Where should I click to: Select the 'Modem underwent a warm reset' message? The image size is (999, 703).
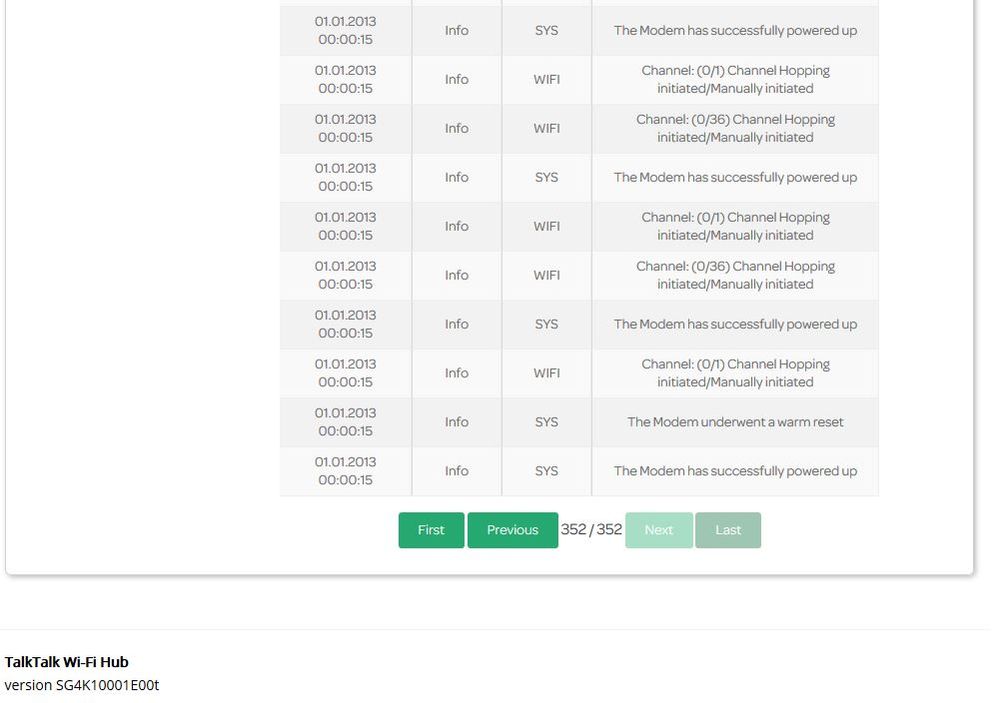click(735, 422)
